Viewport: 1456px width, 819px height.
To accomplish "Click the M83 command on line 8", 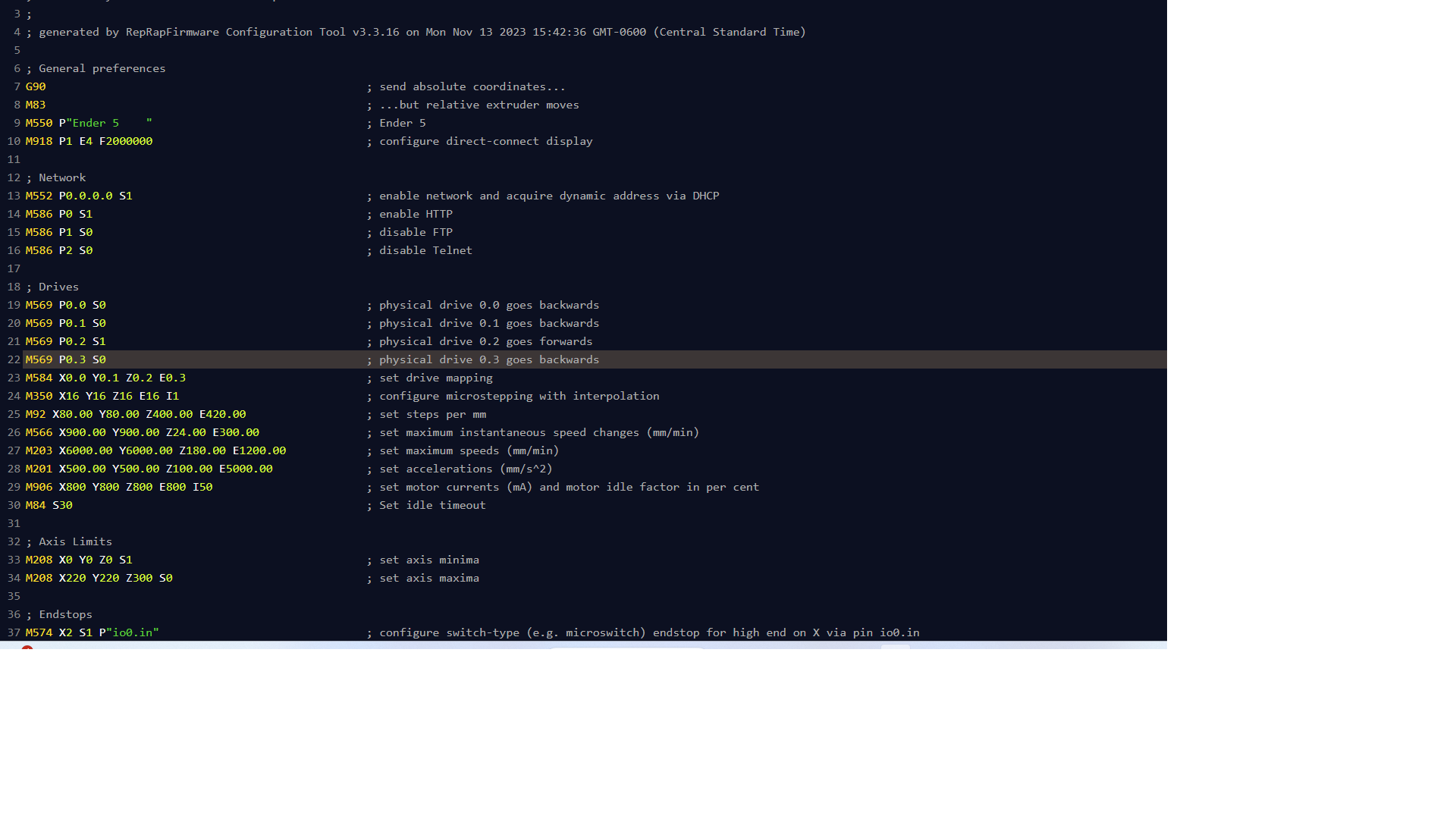I will [x=36, y=105].
